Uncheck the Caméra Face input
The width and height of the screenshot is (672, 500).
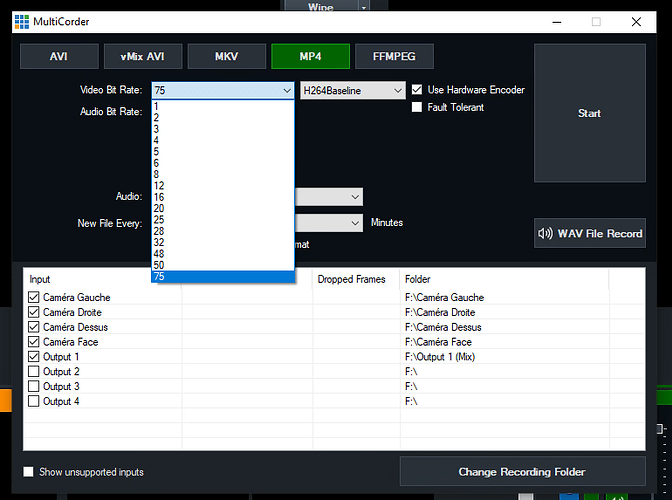[x=33, y=341]
